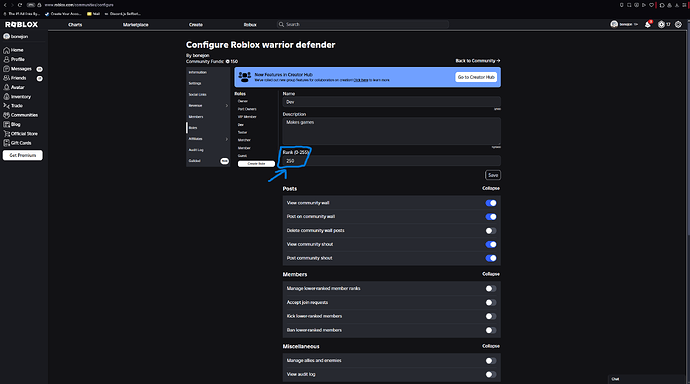Image resolution: width=690 pixels, height=384 pixels.
Task: Open Messages in the left sidebar
Action: (x=18, y=69)
